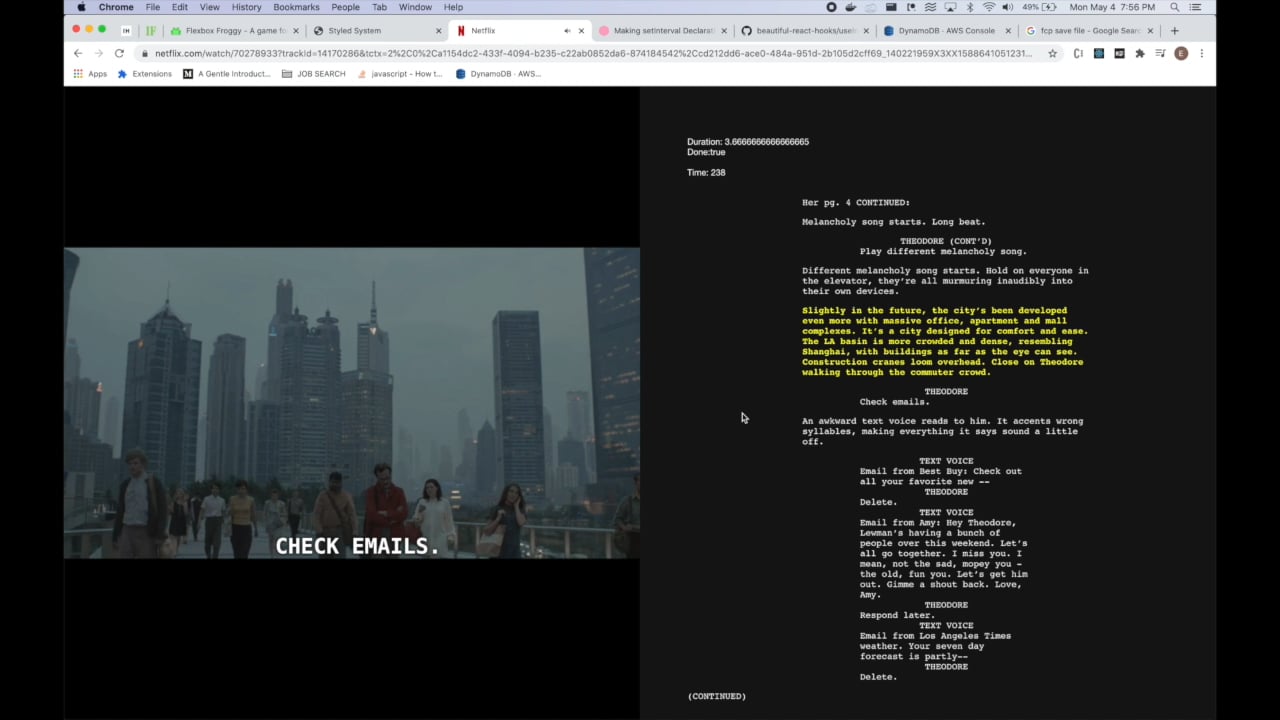Bookmark this page with the star icon

pyautogui.click(x=1052, y=53)
